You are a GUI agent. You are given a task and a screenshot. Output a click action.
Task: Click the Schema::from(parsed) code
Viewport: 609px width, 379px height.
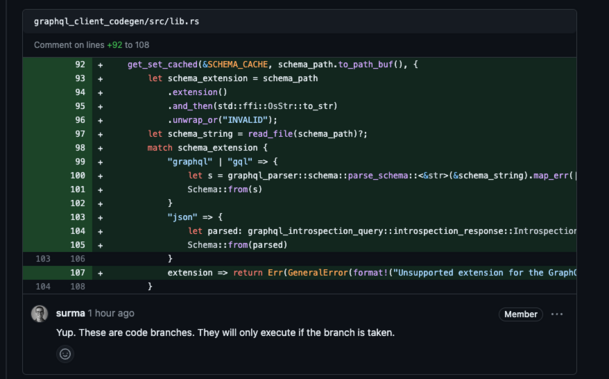click(x=237, y=245)
